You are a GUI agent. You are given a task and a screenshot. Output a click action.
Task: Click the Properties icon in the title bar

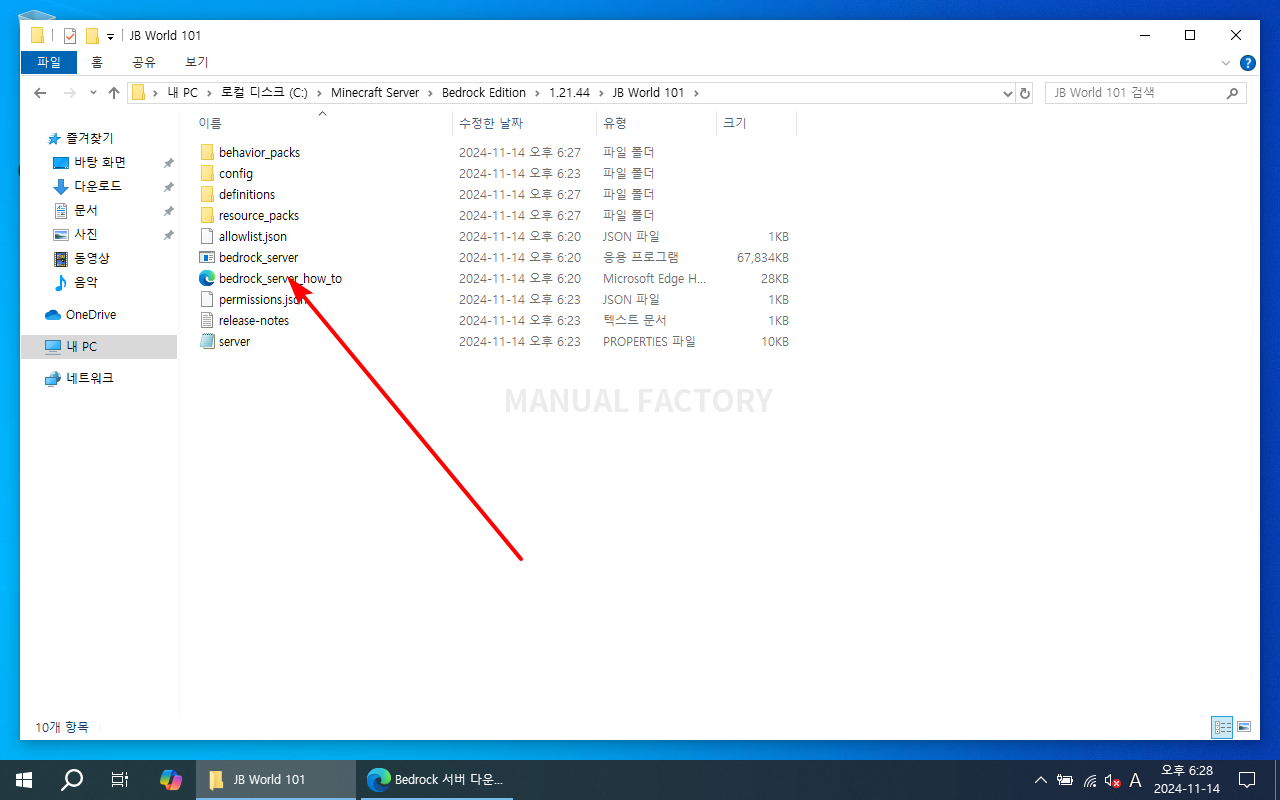[x=70, y=36]
